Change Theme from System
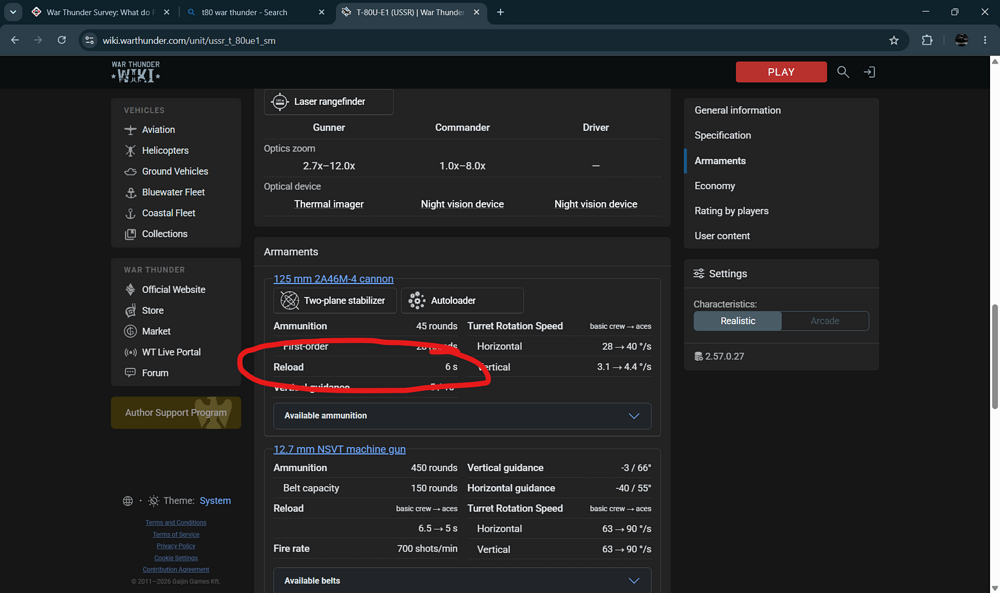The image size is (1000, 593). (x=215, y=501)
